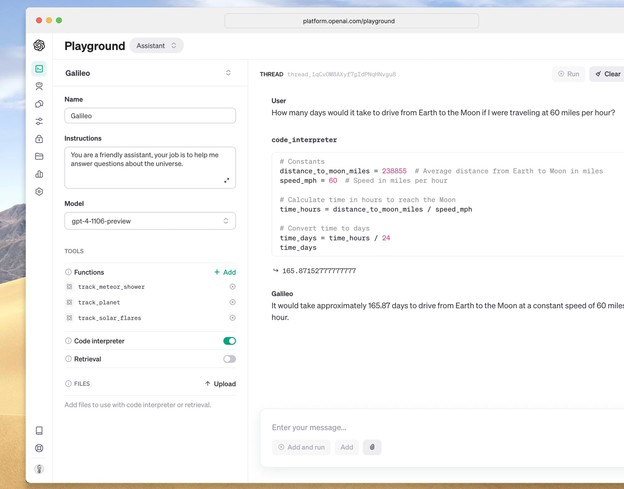624x489 pixels.
Task: Click Add to add a function
Action: [225, 272]
